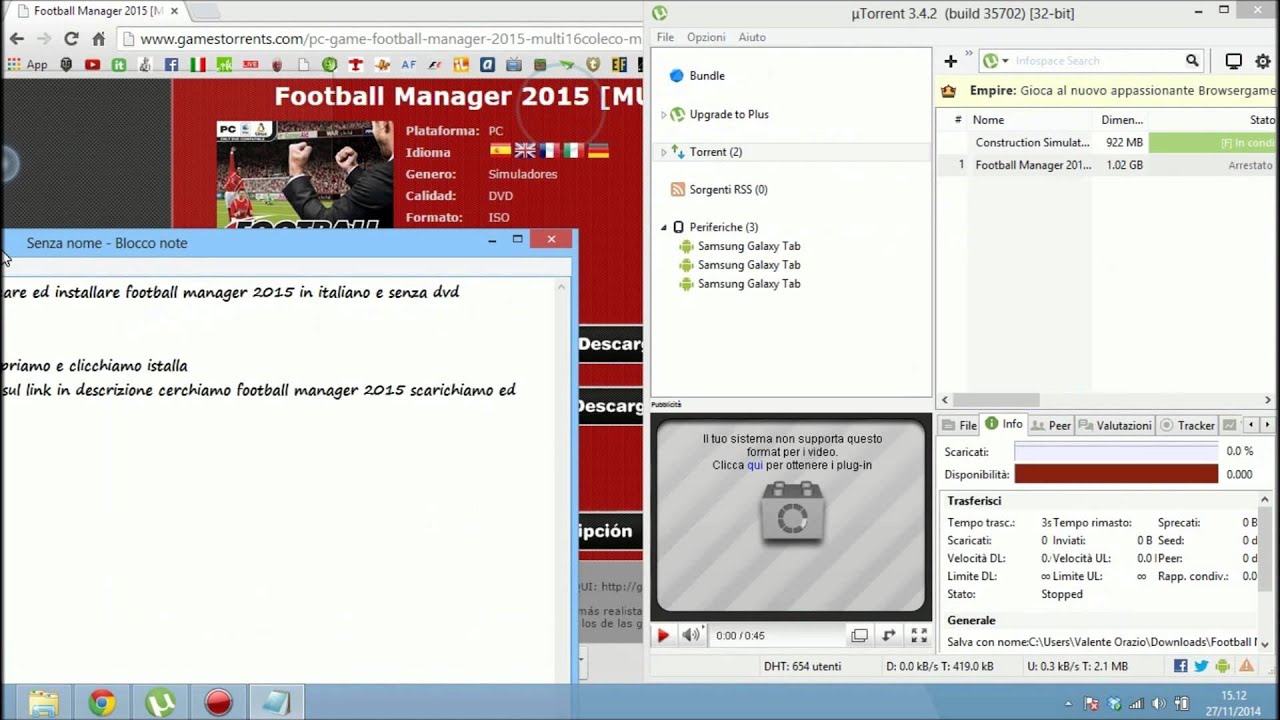Viewport: 1280px width, 720px height.
Task: Open Chrome home page icon
Action: pos(98,39)
